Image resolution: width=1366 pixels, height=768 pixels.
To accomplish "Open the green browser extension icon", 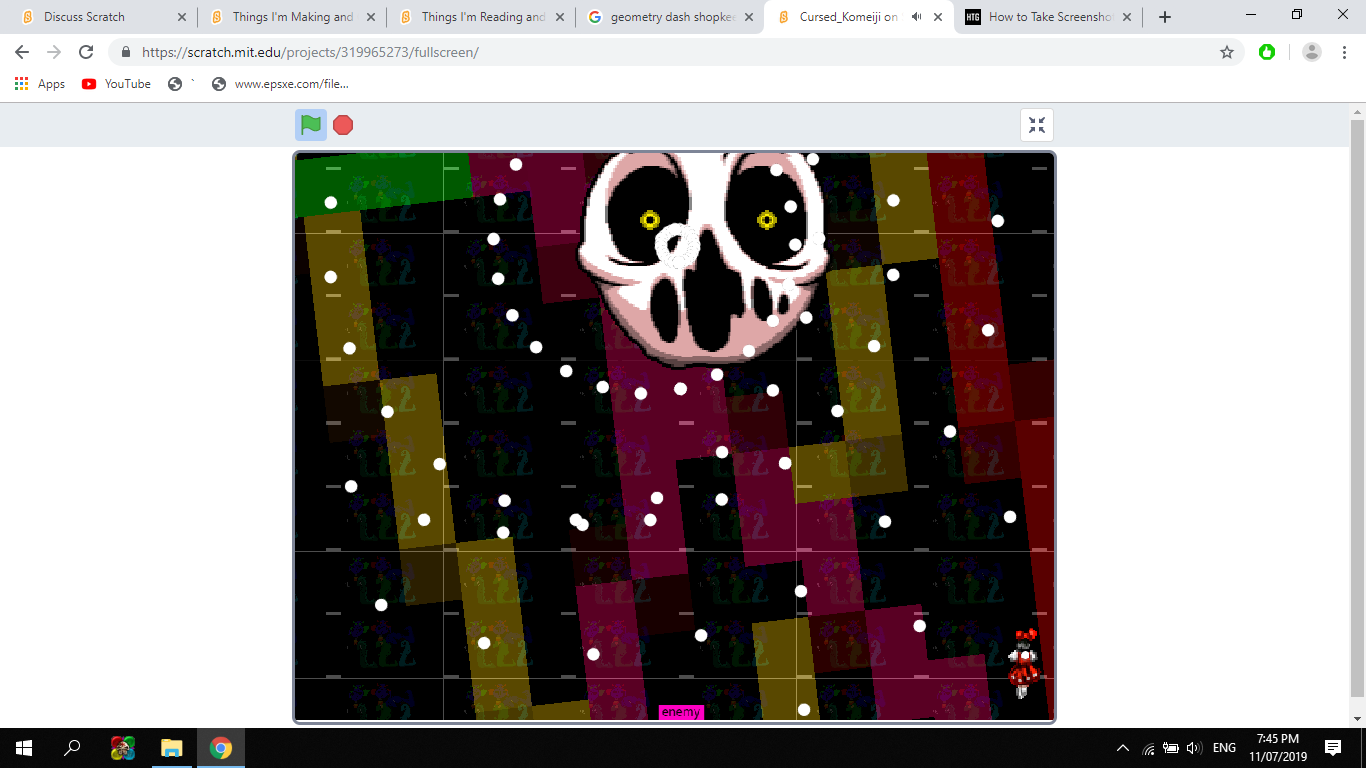I will pyautogui.click(x=1267, y=52).
